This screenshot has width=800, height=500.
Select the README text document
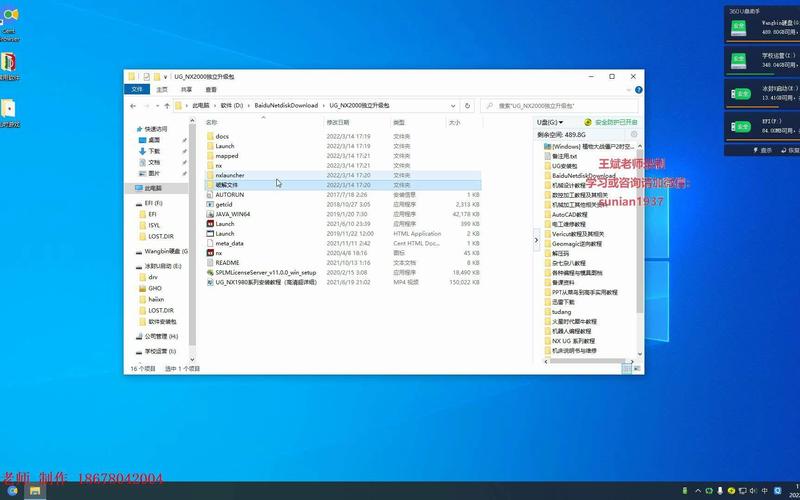coord(227,262)
